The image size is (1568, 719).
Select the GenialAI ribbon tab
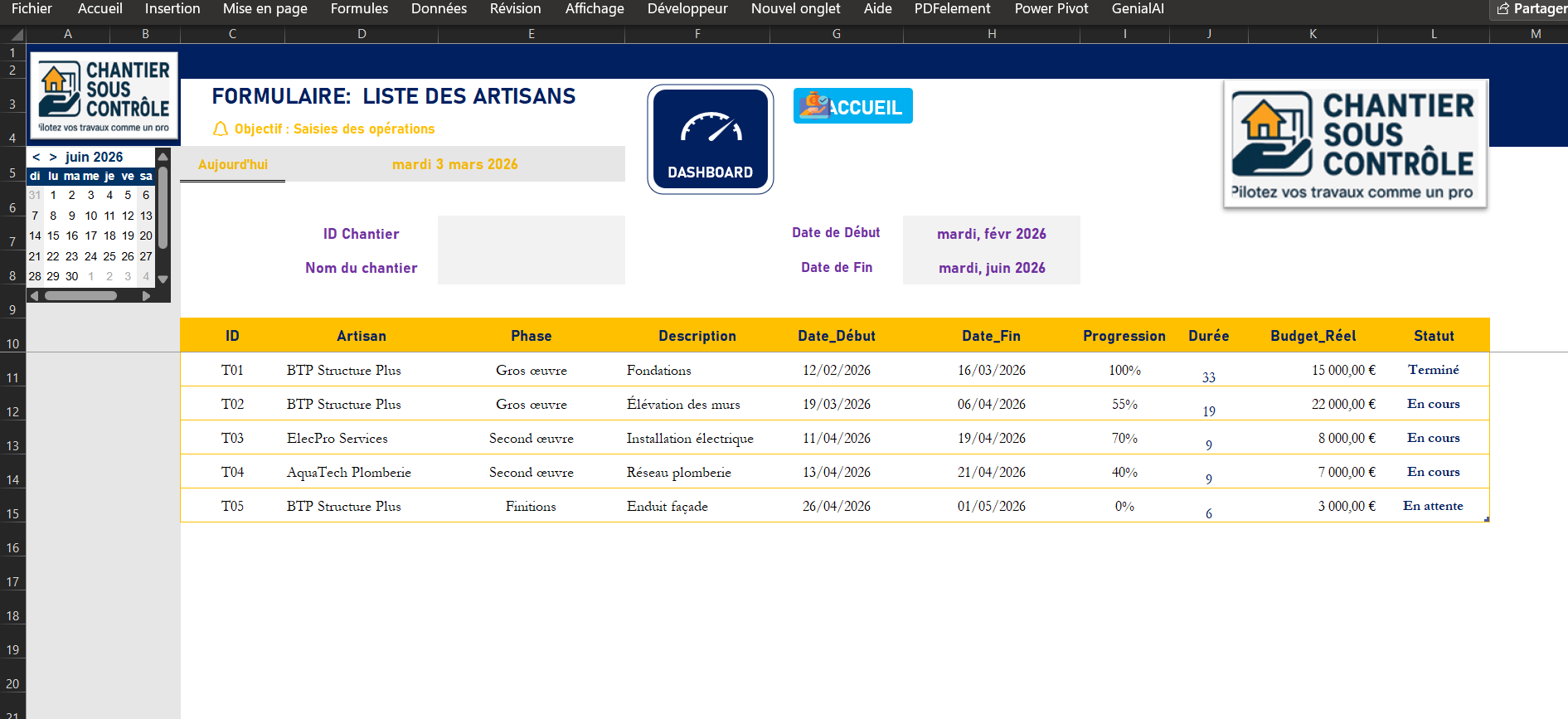pyautogui.click(x=1138, y=8)
